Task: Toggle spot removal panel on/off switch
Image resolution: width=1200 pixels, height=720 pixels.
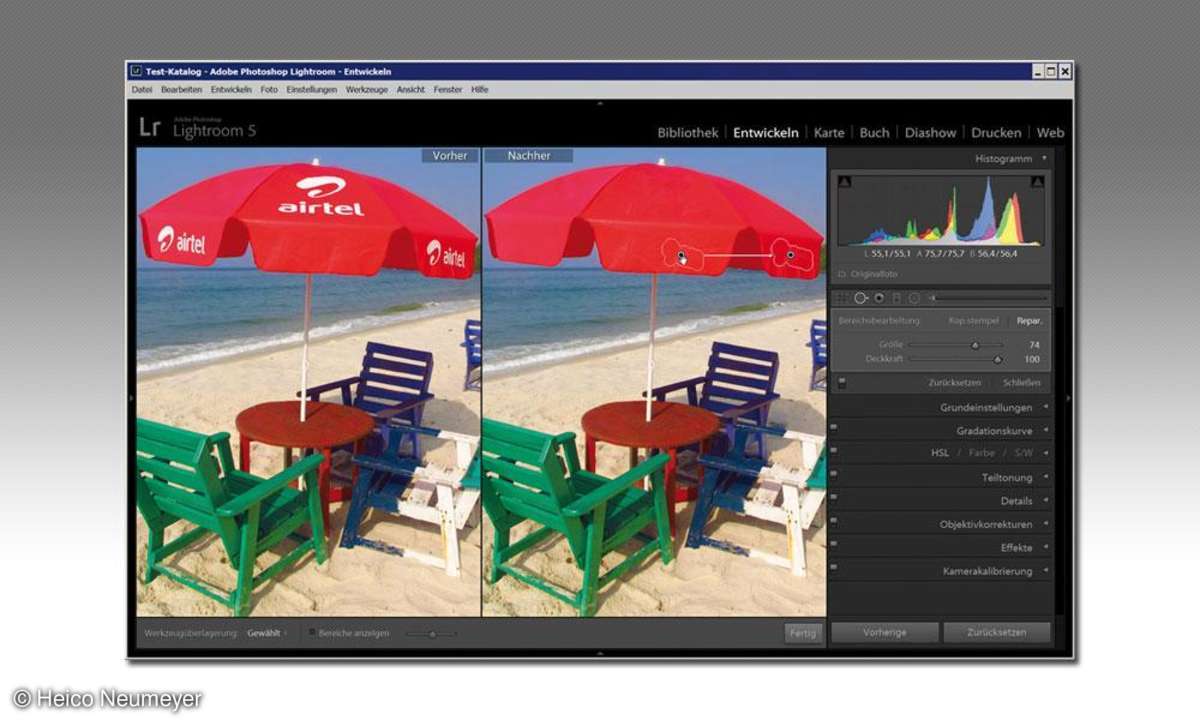Action: [x=842, y=382]
